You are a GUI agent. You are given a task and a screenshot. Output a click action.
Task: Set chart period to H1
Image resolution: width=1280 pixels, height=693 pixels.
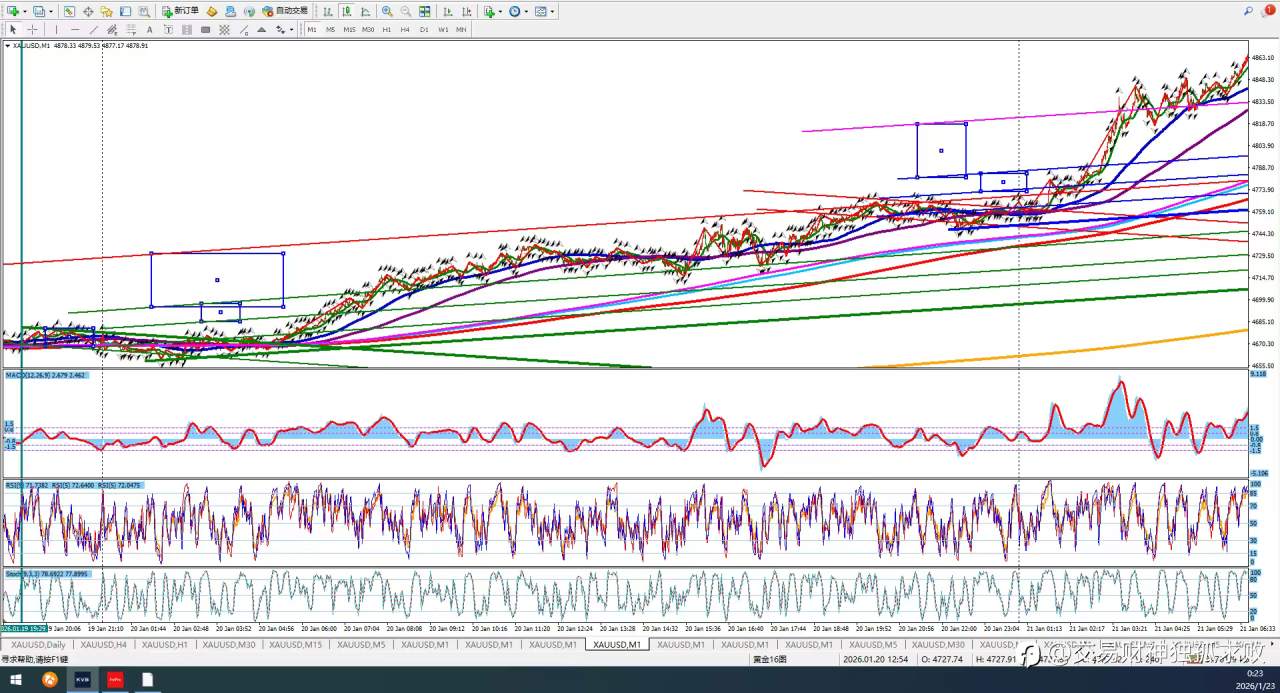tap(387, 29)
